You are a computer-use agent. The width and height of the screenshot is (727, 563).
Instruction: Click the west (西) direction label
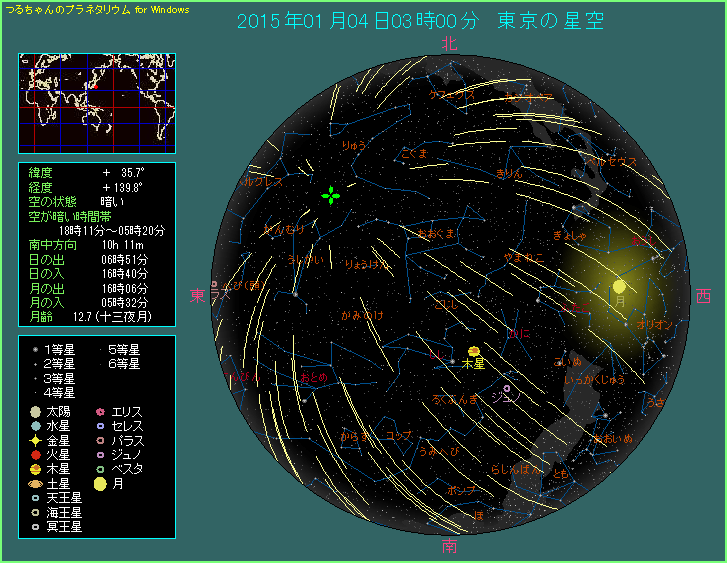[703, 296]
